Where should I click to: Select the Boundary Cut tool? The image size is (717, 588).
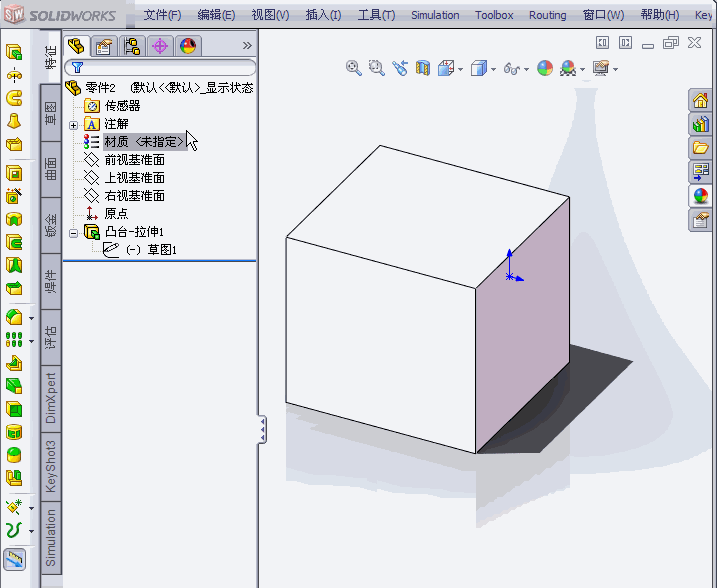coord(14,288)
